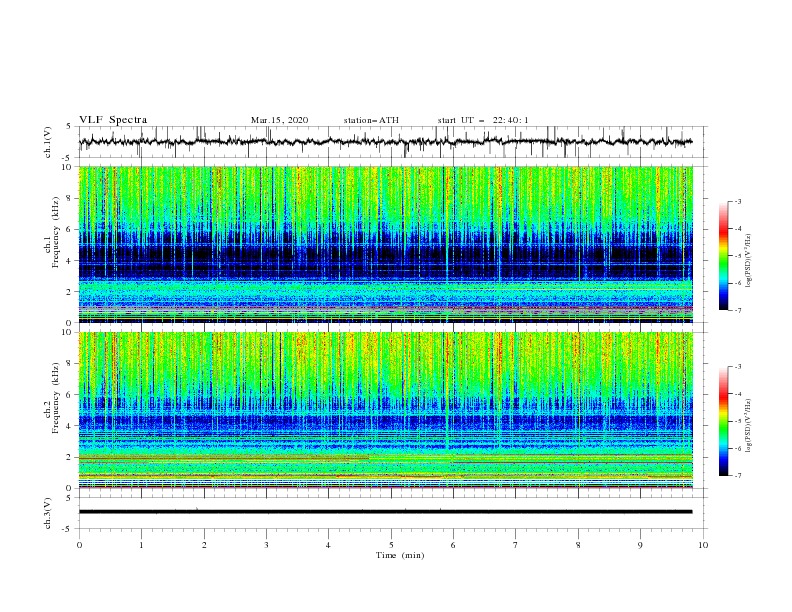
Task: Click the "Time (min)" axis title
Action: click(400, 555)
